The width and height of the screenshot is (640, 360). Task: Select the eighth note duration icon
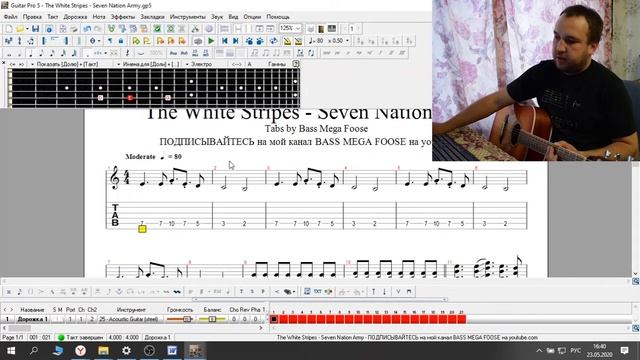41,53
